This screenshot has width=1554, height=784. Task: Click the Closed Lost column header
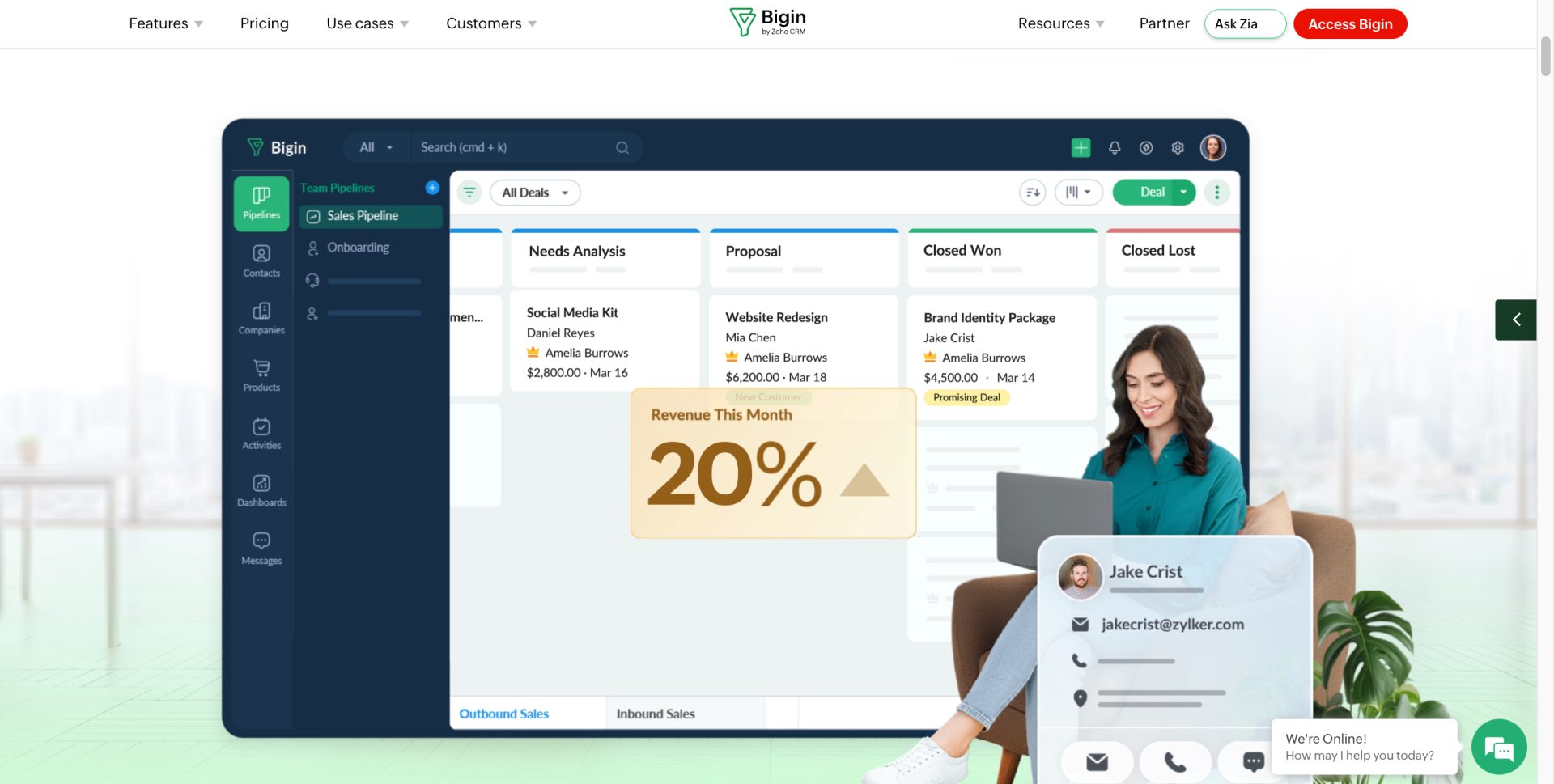(1173, 257)
